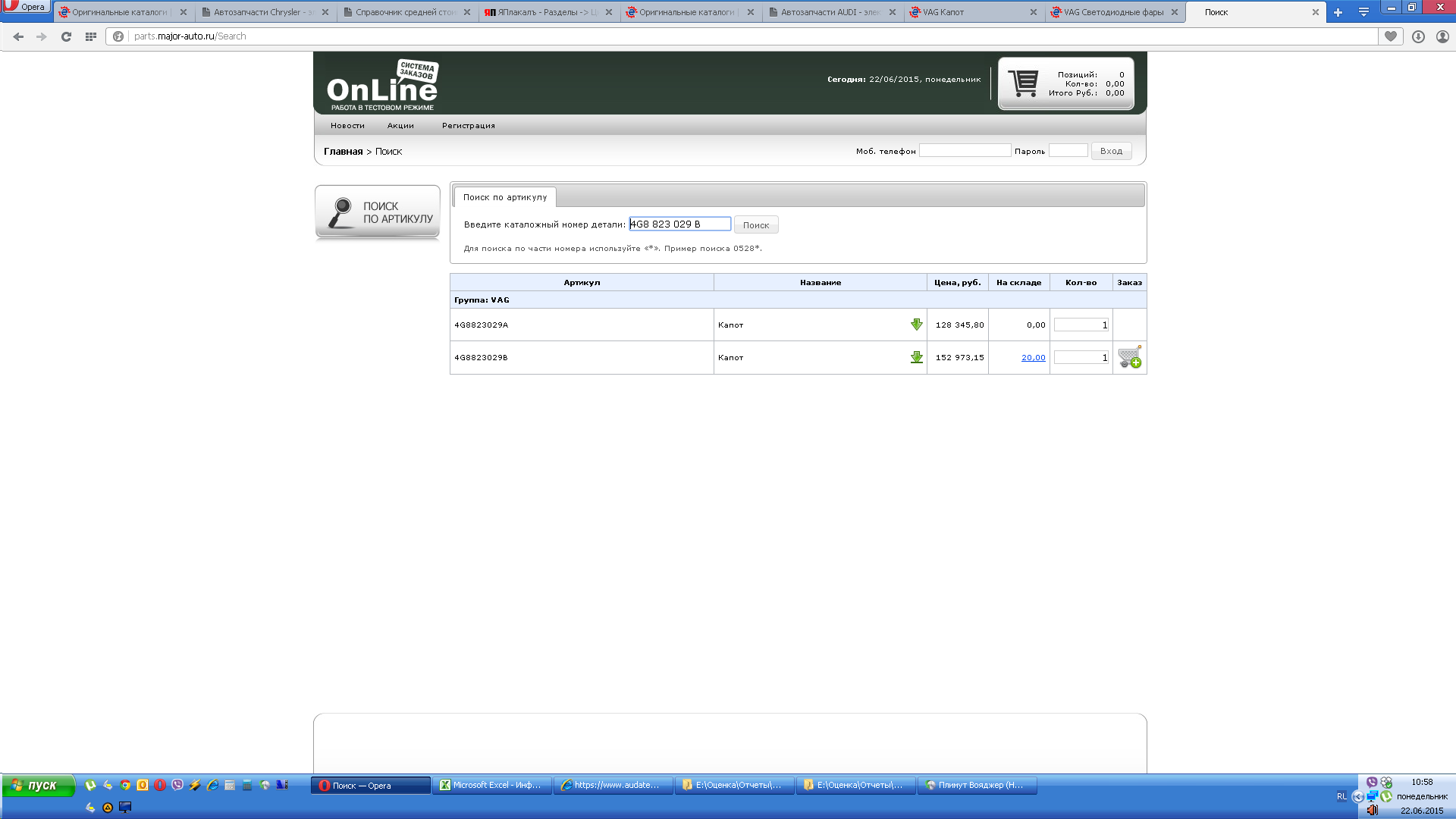Switch to the ЯПлакалъ browser tab
Viewport: 1456px width, 819px height.
549,12
